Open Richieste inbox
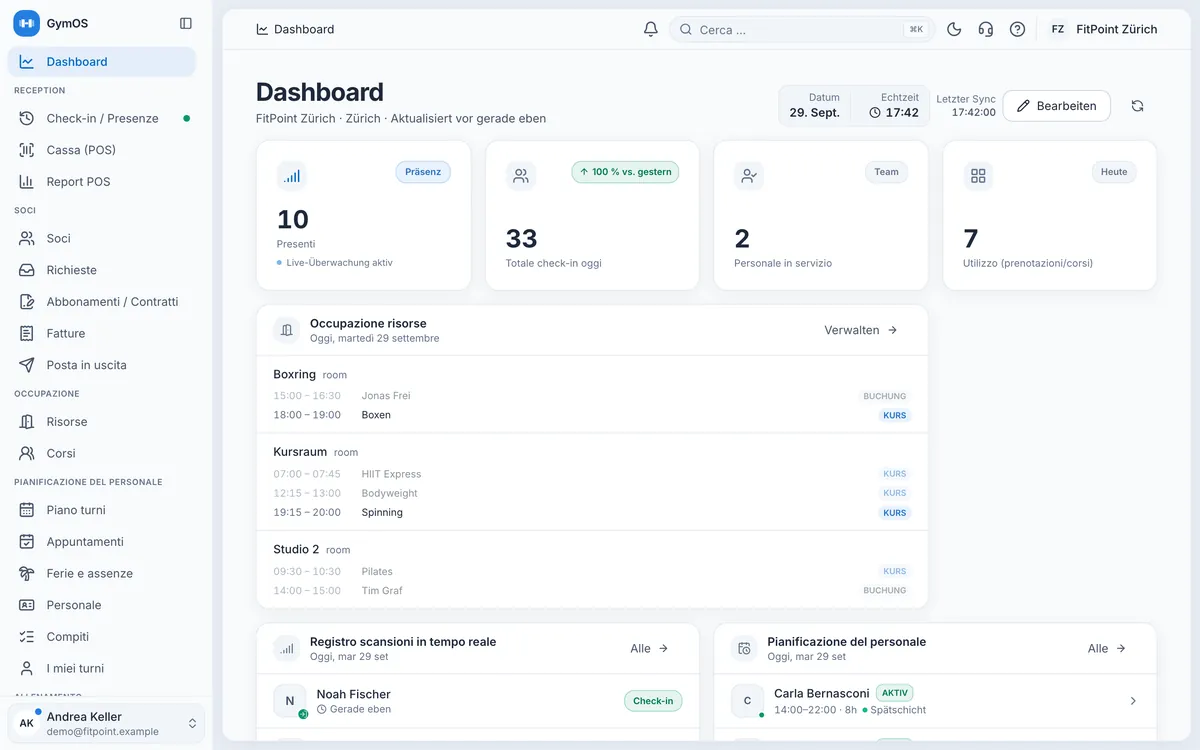 coord(102,270)
